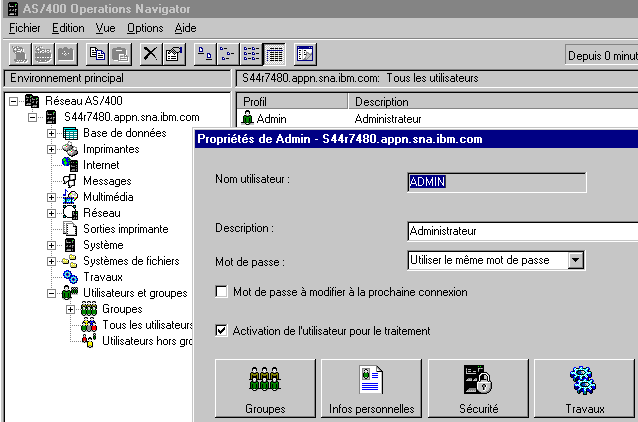Switch to small icons view
Viewport: 638px width, 422px height.
click(x=228, y=54)
